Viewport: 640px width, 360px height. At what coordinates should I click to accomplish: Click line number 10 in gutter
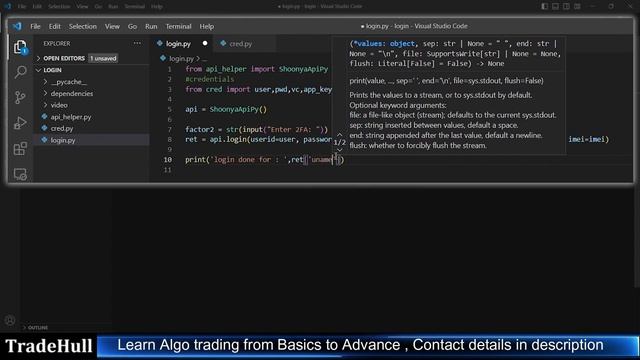[x=168, y=160]
